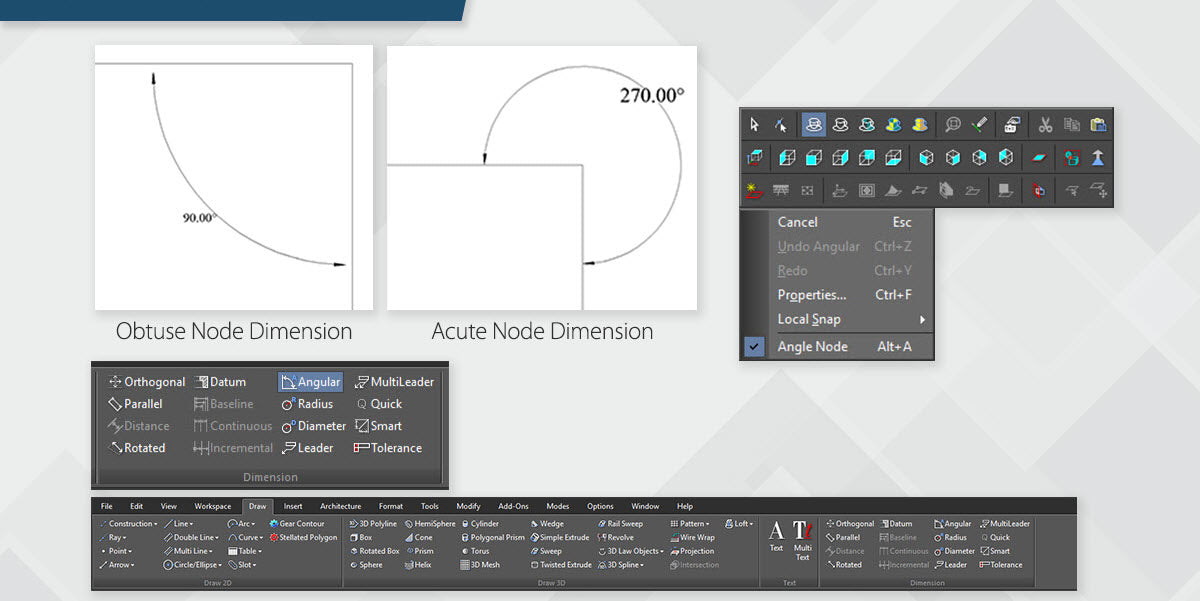1200x601 pixels.
Task: Click the magnifier zoom icon in toolbar
Action: [x=953, y=125]
